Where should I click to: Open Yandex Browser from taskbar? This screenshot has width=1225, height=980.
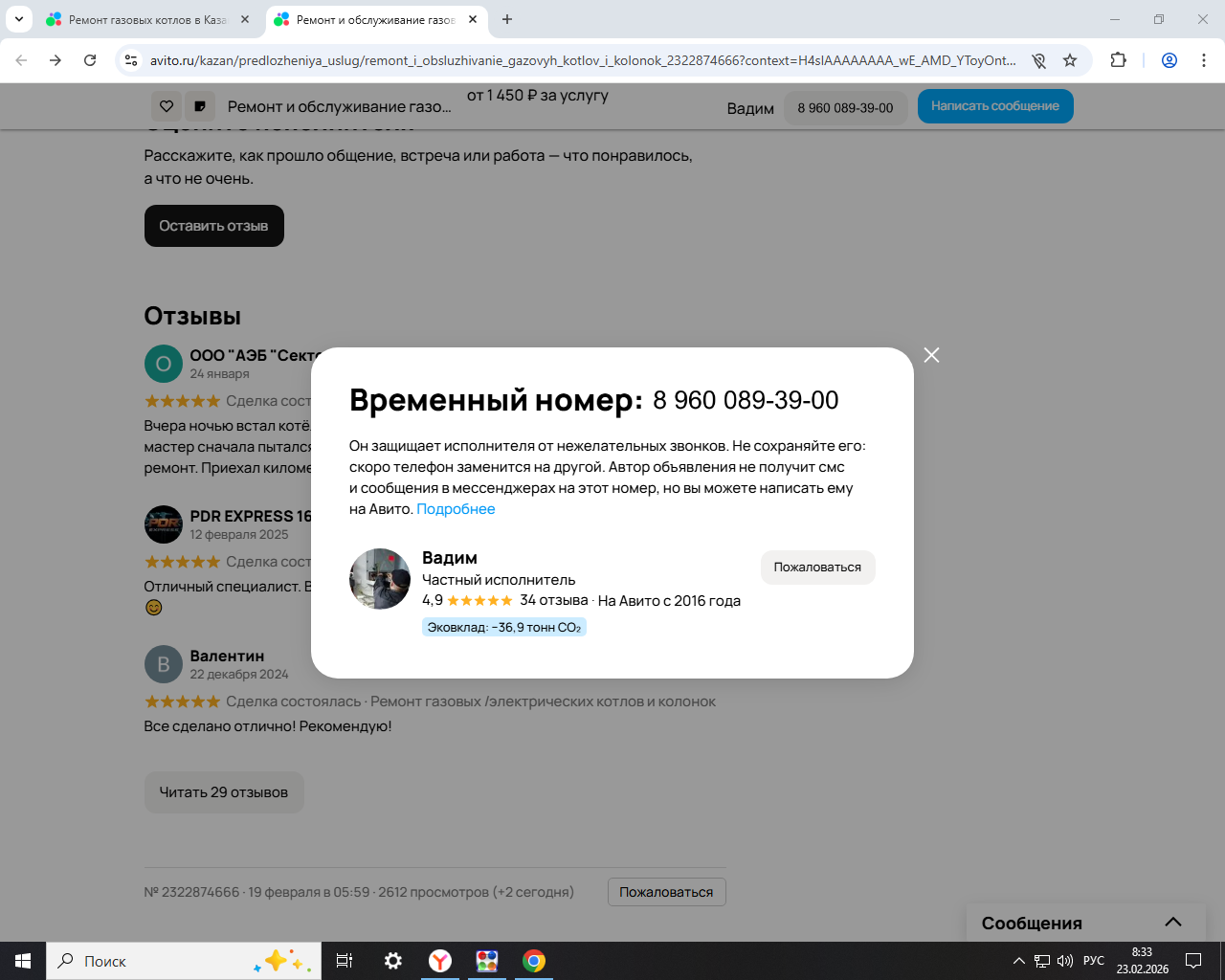(x=440, y=961)
